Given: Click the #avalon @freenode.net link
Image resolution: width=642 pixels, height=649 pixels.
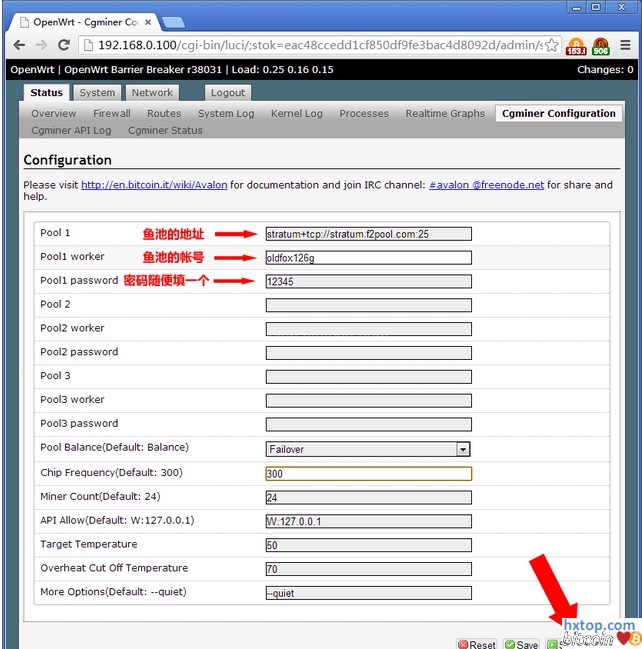Looking at the screenshot, I should (x=486, y=185).
